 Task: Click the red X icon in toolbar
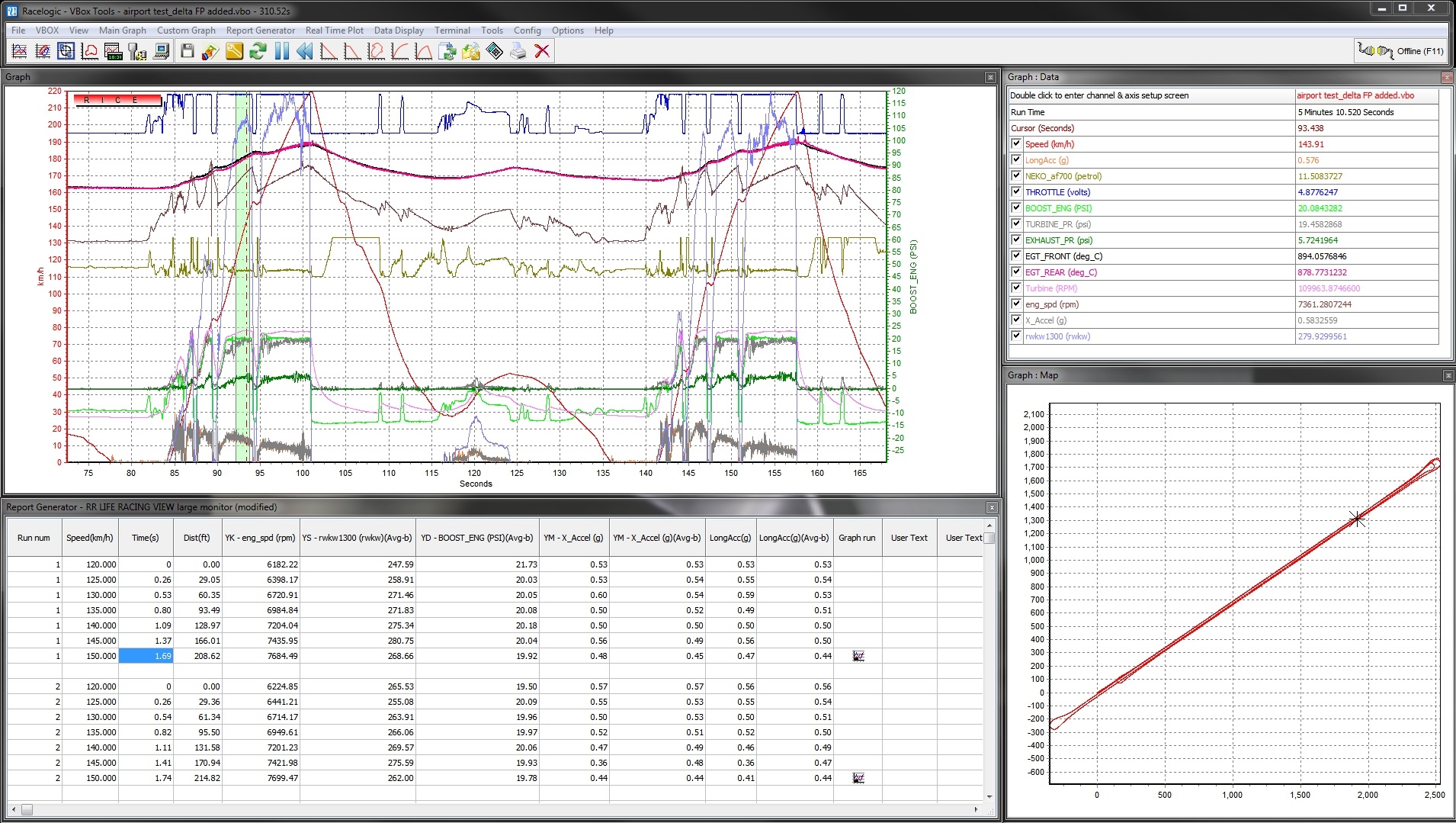click(542, 51)
